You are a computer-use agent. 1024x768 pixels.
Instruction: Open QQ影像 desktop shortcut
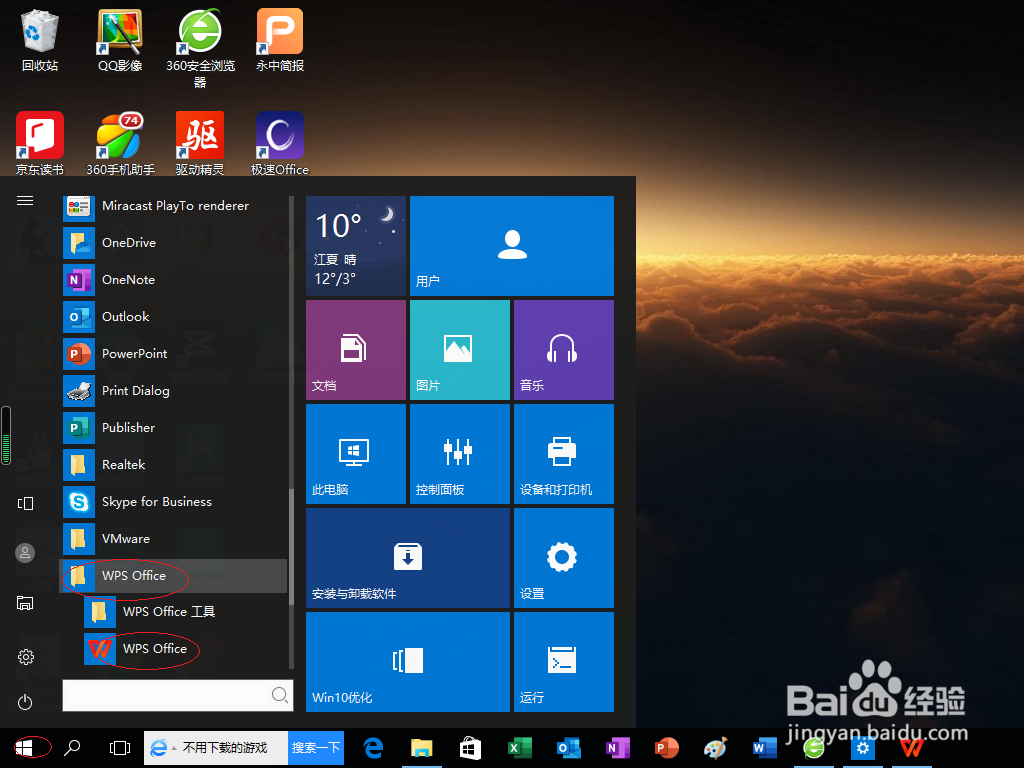tap(120, 39)
